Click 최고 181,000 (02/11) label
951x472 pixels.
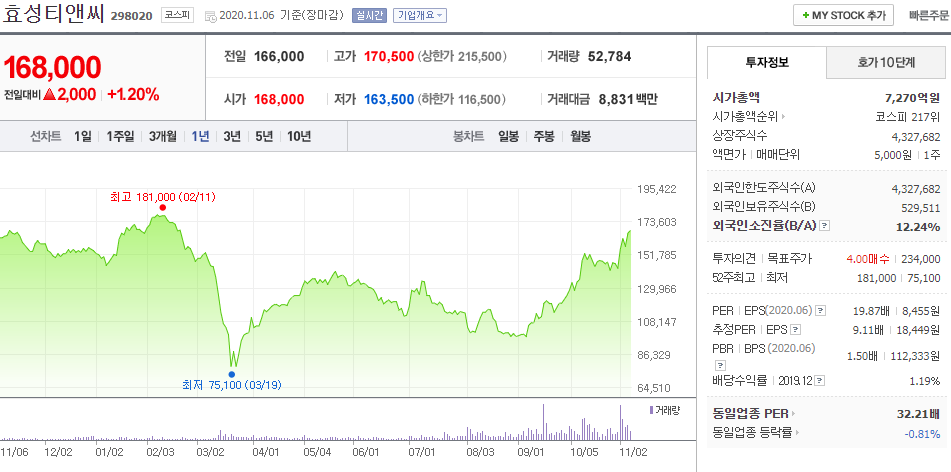point(163,197)
